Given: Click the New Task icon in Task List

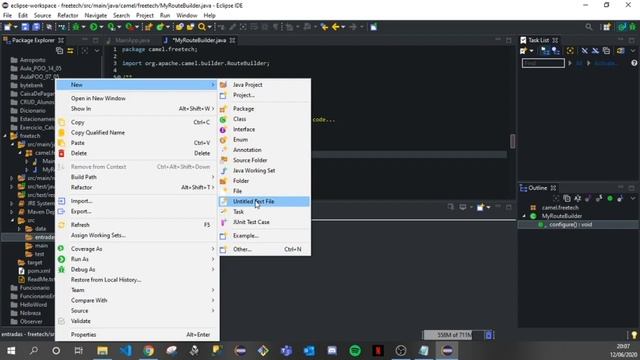Looking at the screenshot, I should [524, 51].
